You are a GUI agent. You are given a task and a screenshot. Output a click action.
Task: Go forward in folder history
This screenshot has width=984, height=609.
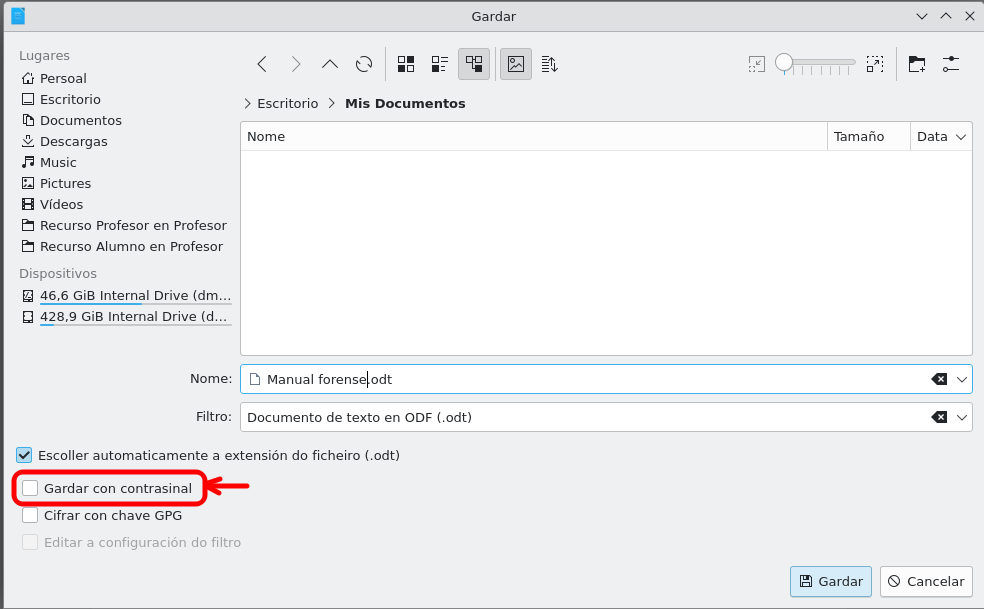point(296,64)
